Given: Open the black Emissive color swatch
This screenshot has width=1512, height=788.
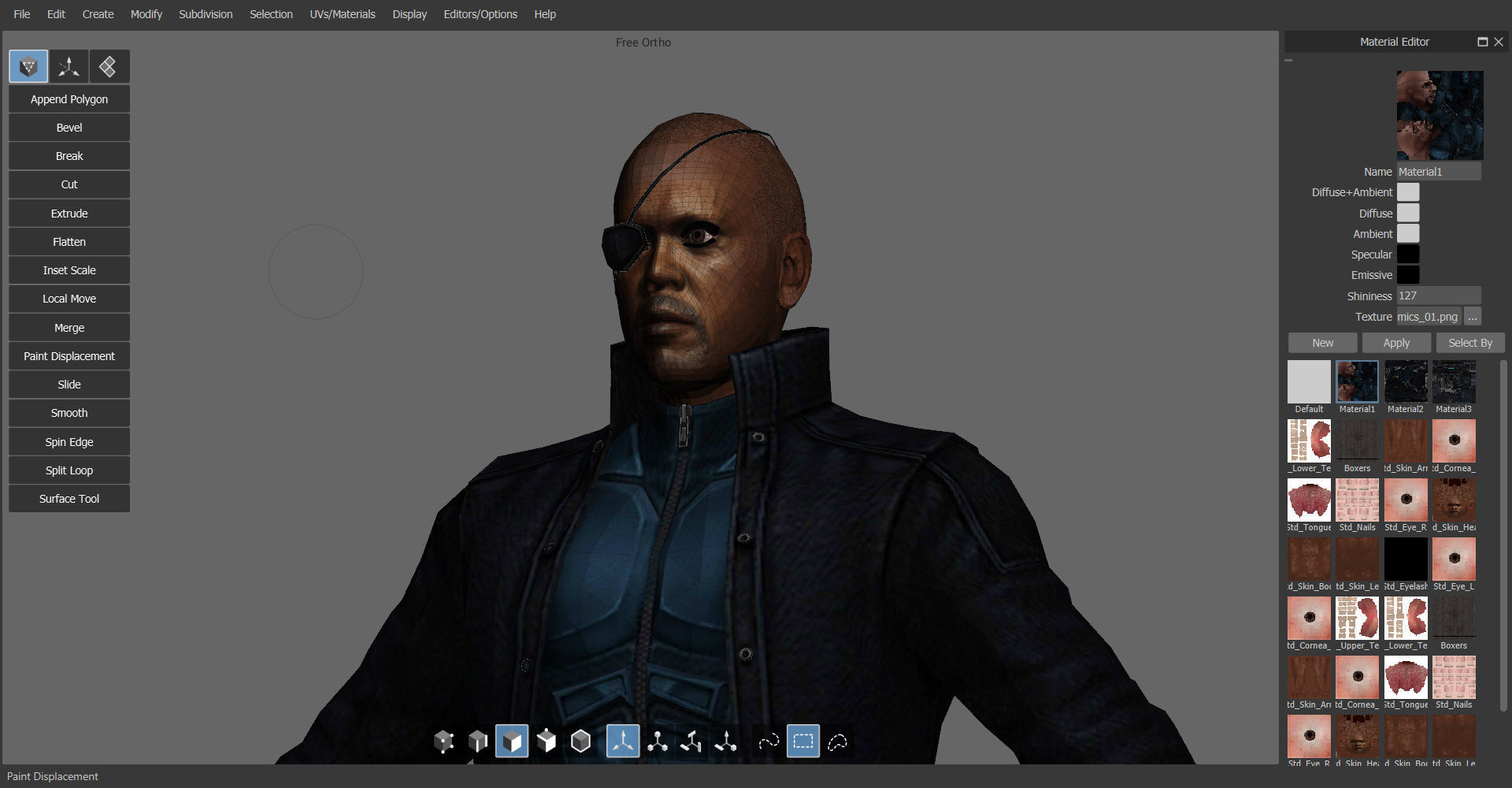Looking at the screenshot, I should pos(1408,274).
